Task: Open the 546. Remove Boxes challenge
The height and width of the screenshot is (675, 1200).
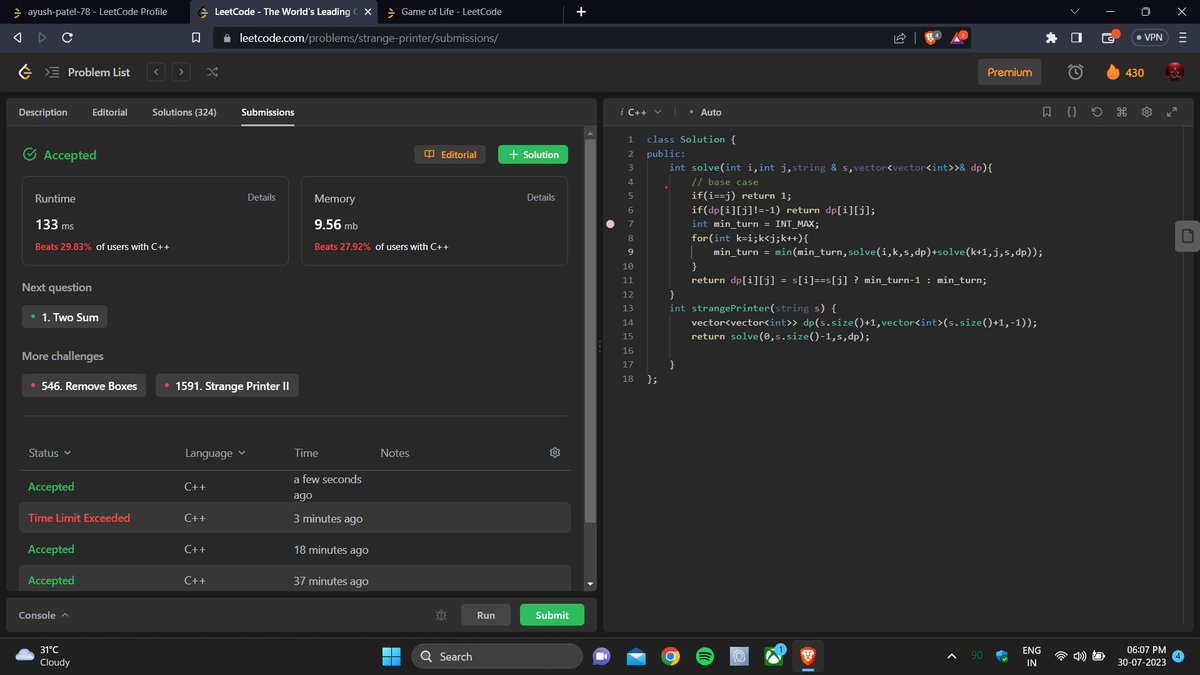Action: (84, 386)
